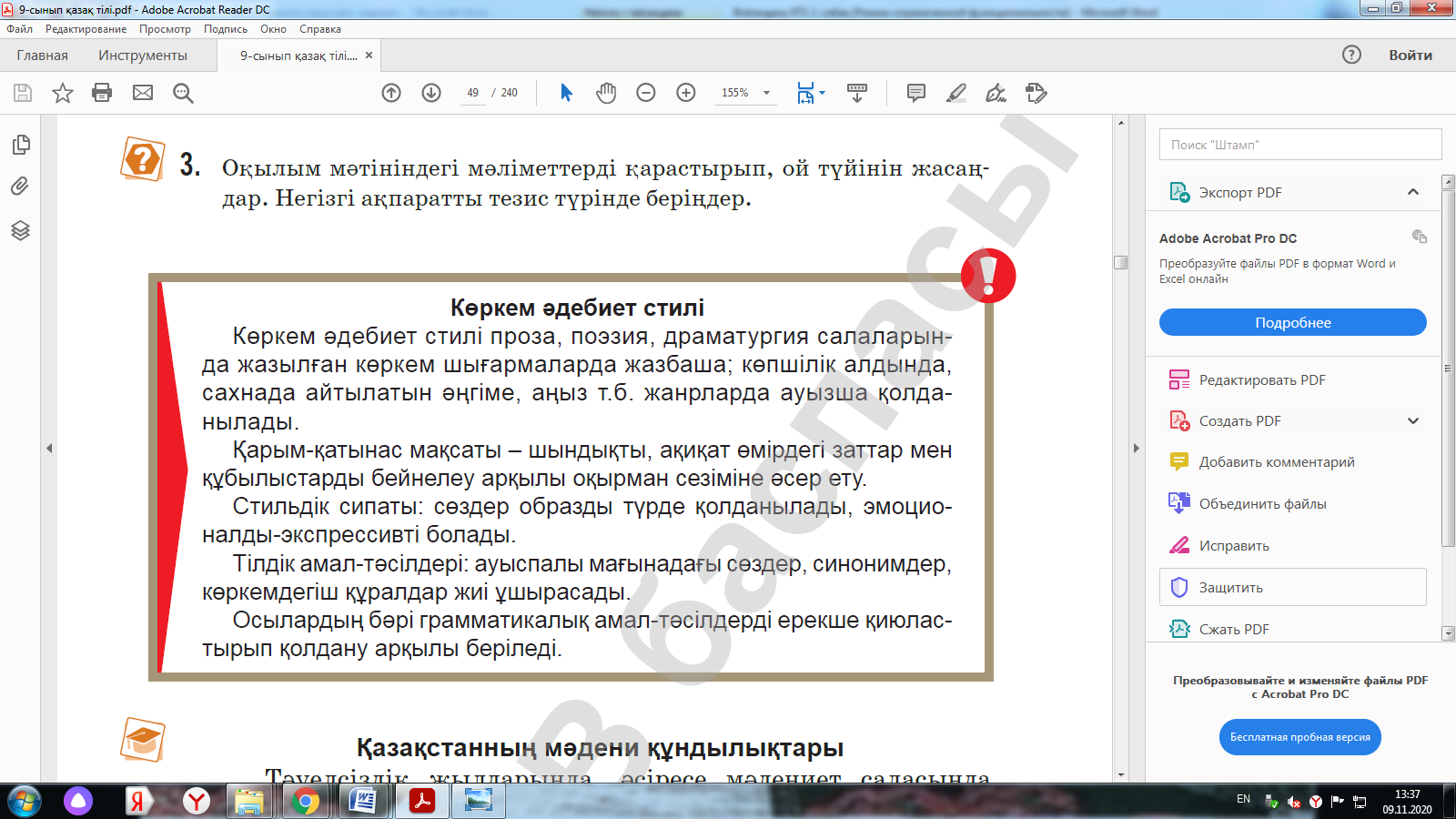Activate the highlight text pen tool

click(x=956, y=93)
